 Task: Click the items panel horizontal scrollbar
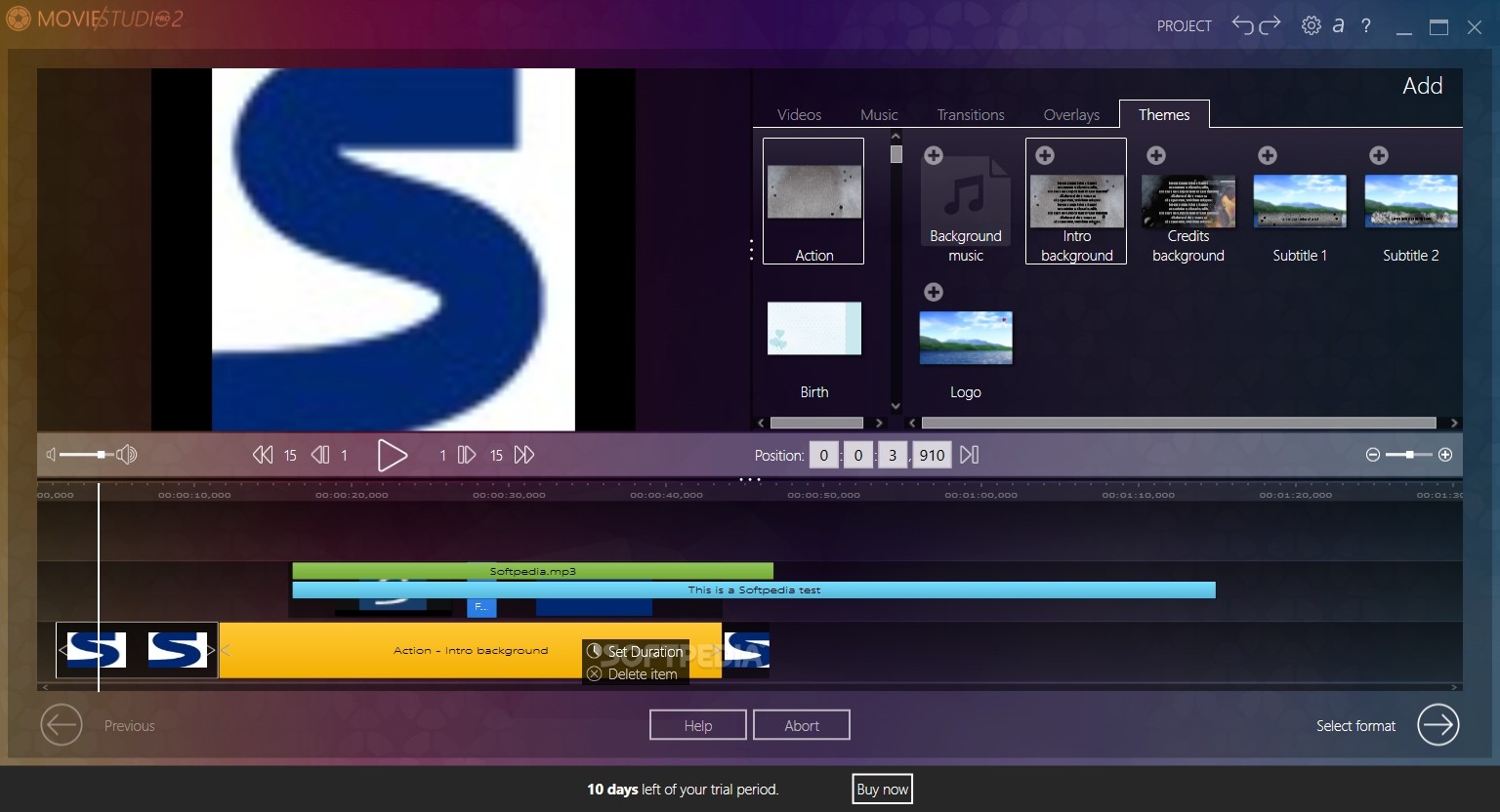pos(1179,423)
